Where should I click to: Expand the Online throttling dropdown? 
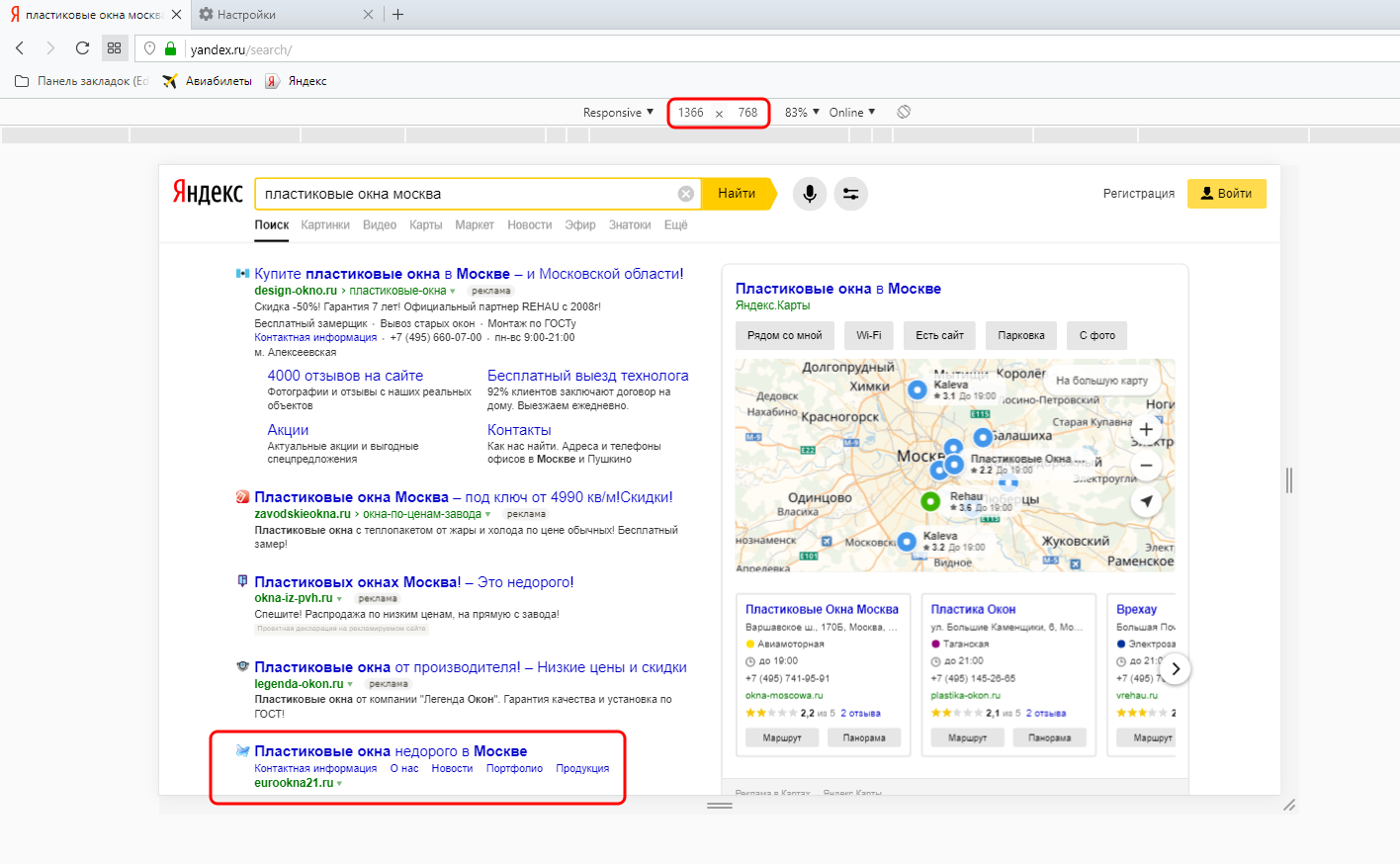[x=851, y=113]
